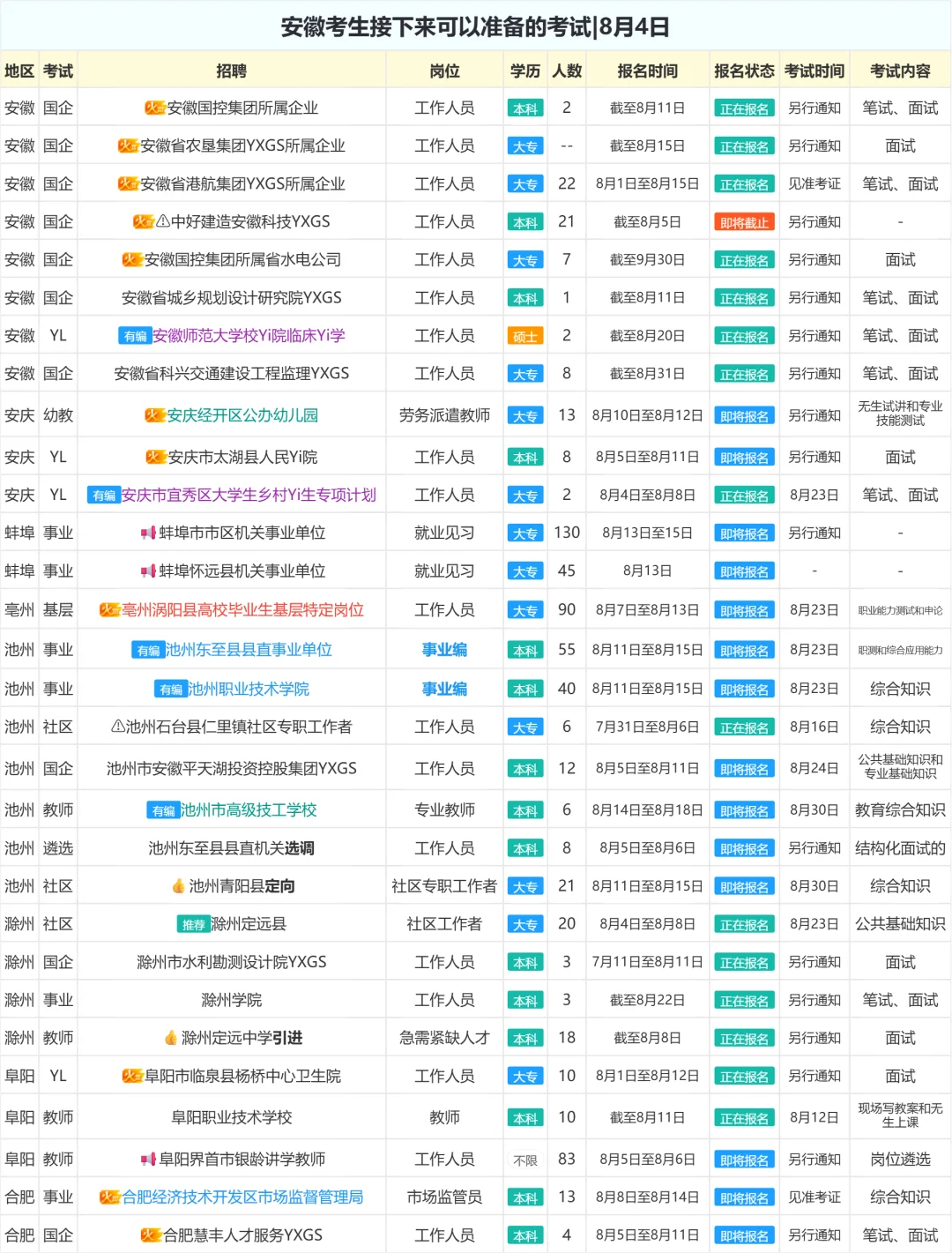
Task: Click megaphone icon before 蚌埠市市区机关事业单位
Action: point(148,533)
